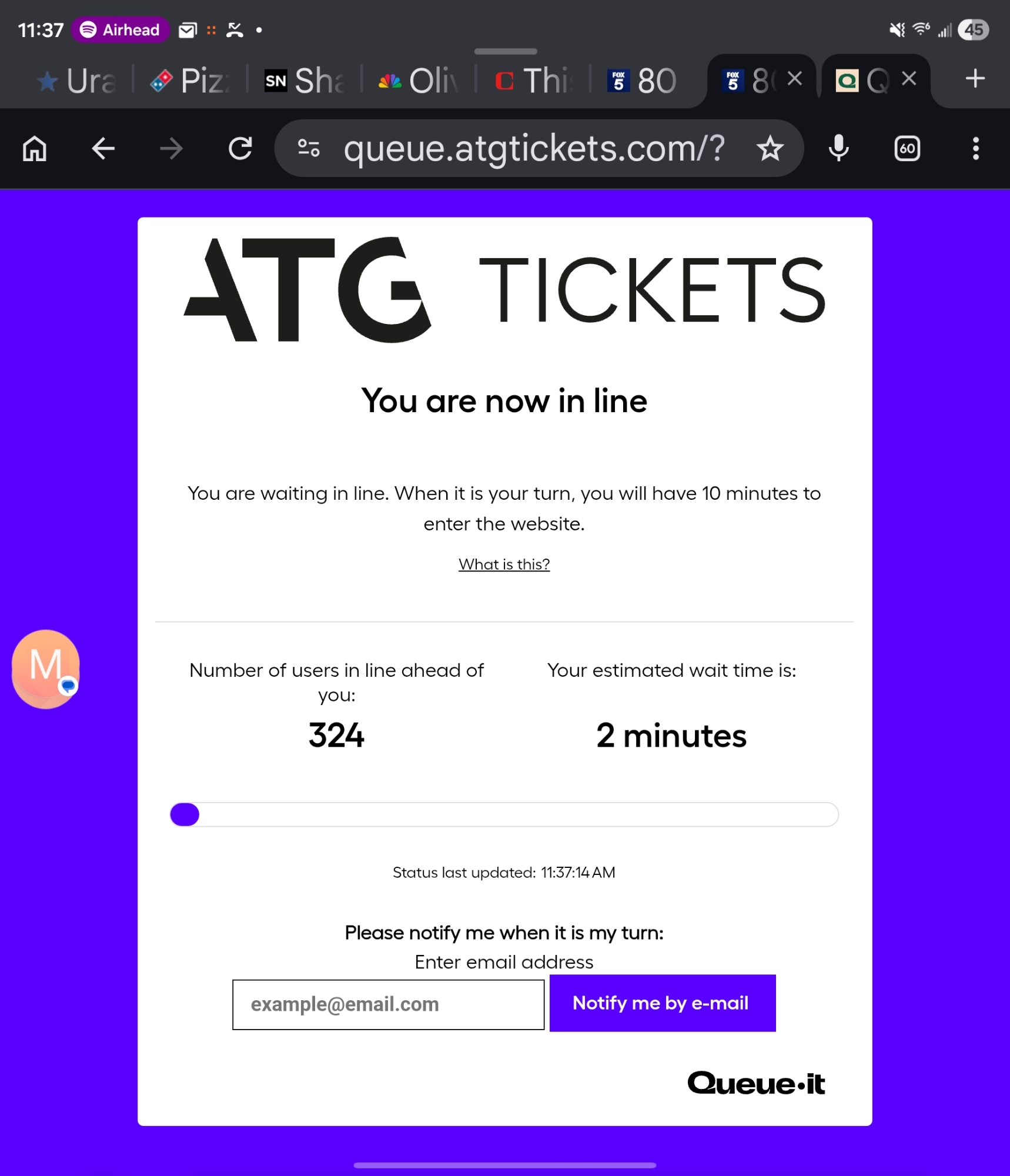Open a new tab with the plus icon
This screenshot has width=1010, height=1176.
[975, 79]
